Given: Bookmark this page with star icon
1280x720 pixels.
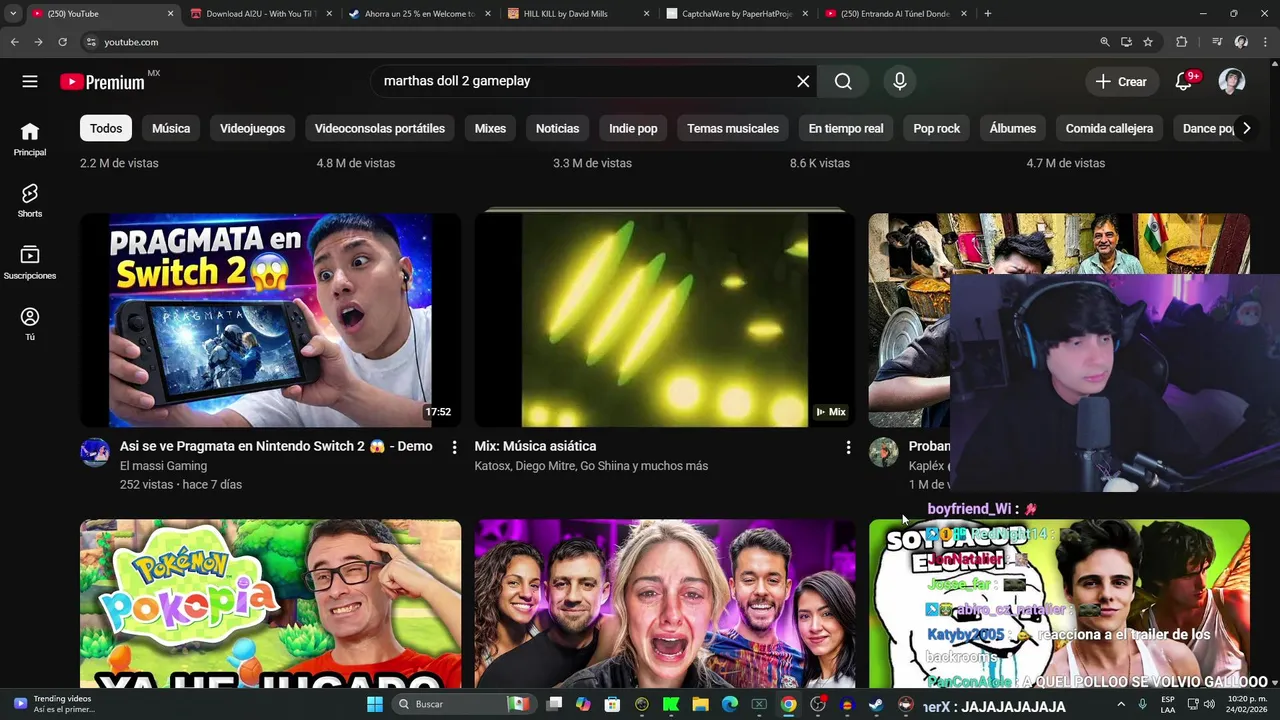Looking at the screenshot, I should tap(1148, 42).
